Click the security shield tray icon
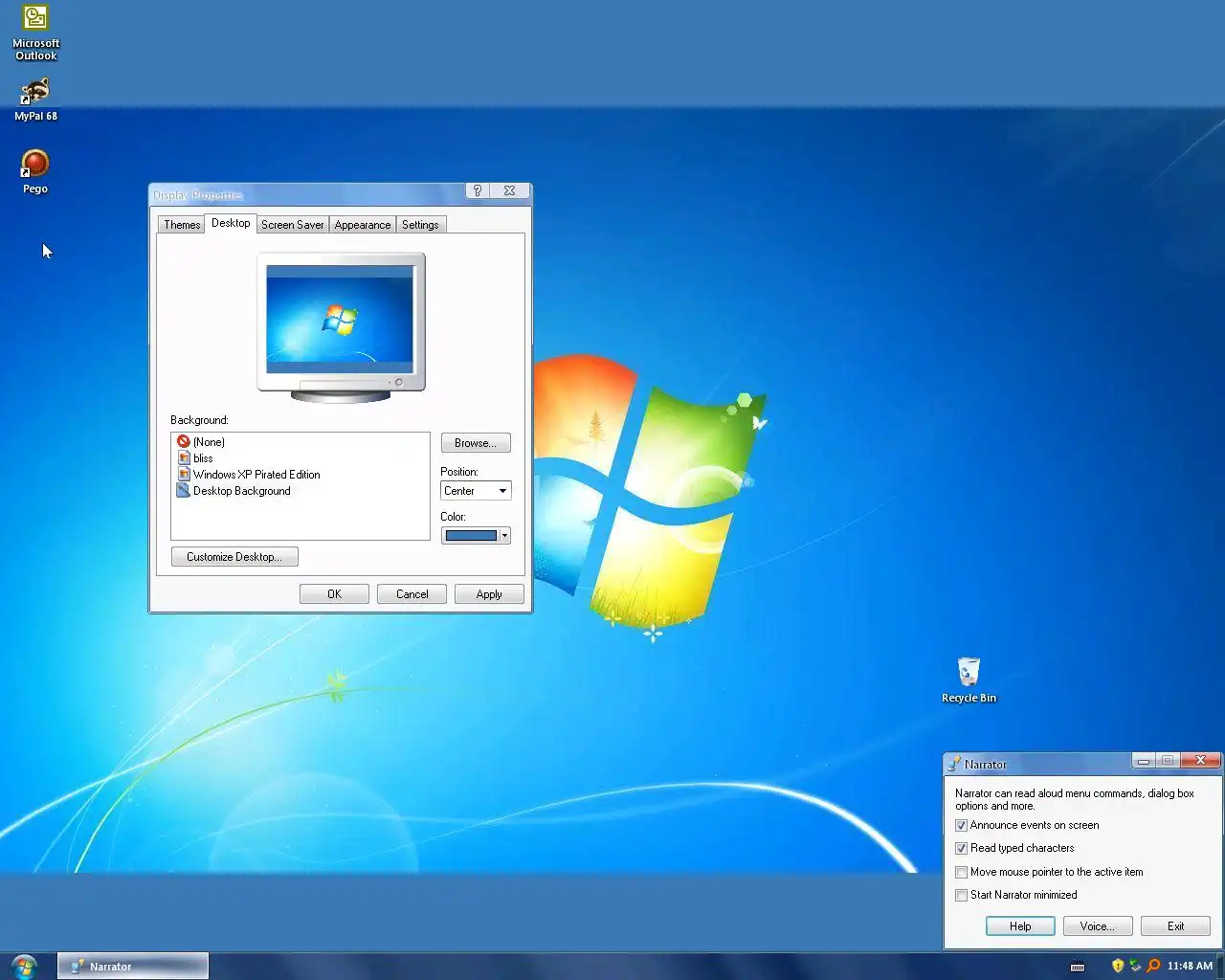The image size is (1225, 980). [1117, 966]
